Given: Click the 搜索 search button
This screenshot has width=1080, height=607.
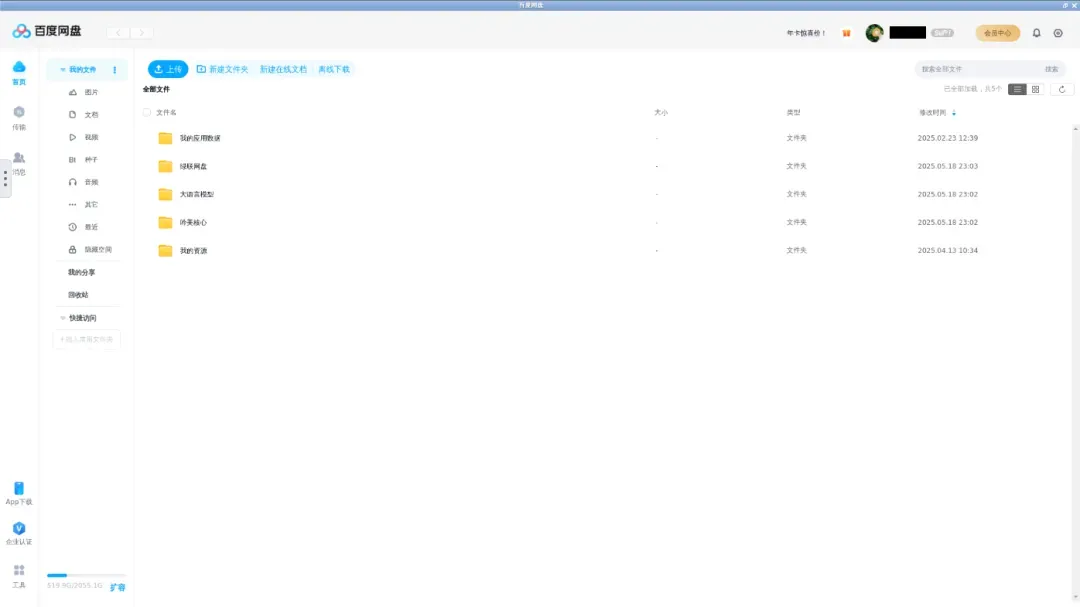Looking at the screenshot, I should pyautogui.click(x=1051, y=69).
